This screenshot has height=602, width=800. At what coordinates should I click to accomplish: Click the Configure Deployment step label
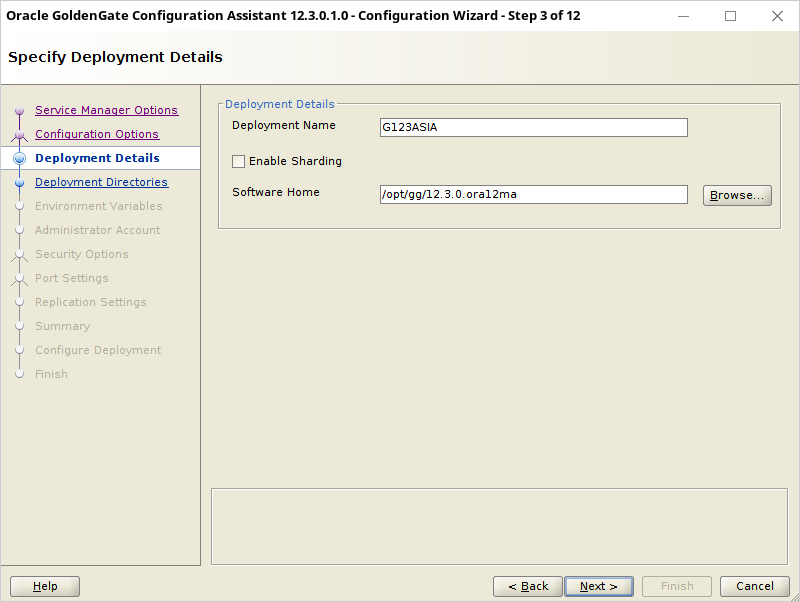tap(98, 350)
